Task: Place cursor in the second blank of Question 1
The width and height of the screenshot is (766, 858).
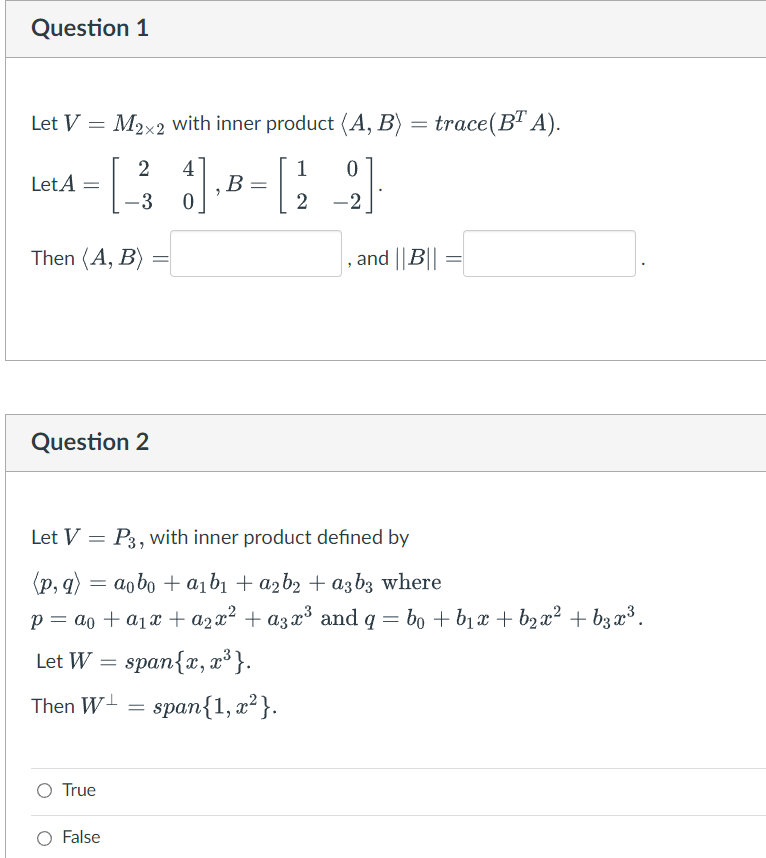Action: click(548, 252)
